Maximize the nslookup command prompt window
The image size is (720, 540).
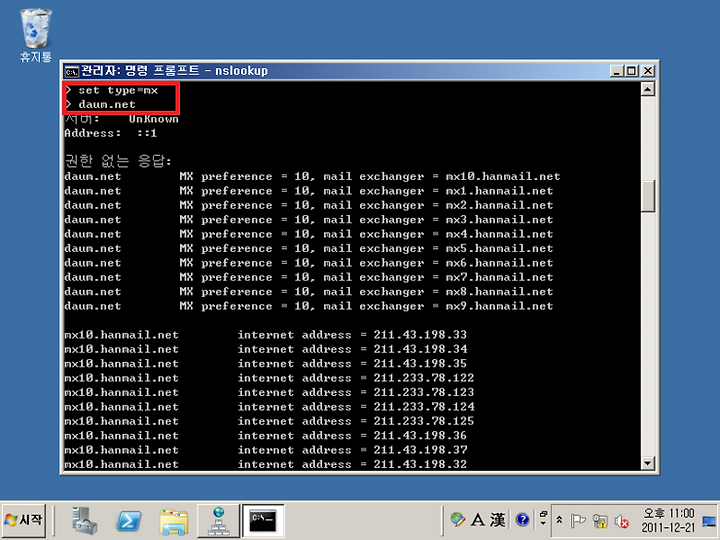coord(631,71)
